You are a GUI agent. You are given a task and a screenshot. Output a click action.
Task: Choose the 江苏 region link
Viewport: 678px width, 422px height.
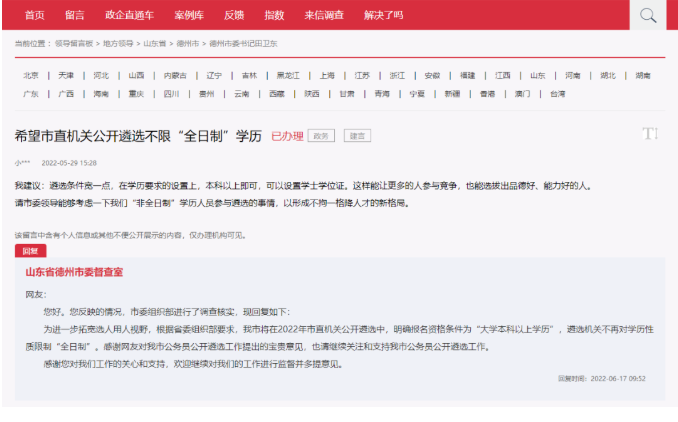pyautogui.click(x=362, y=76)
